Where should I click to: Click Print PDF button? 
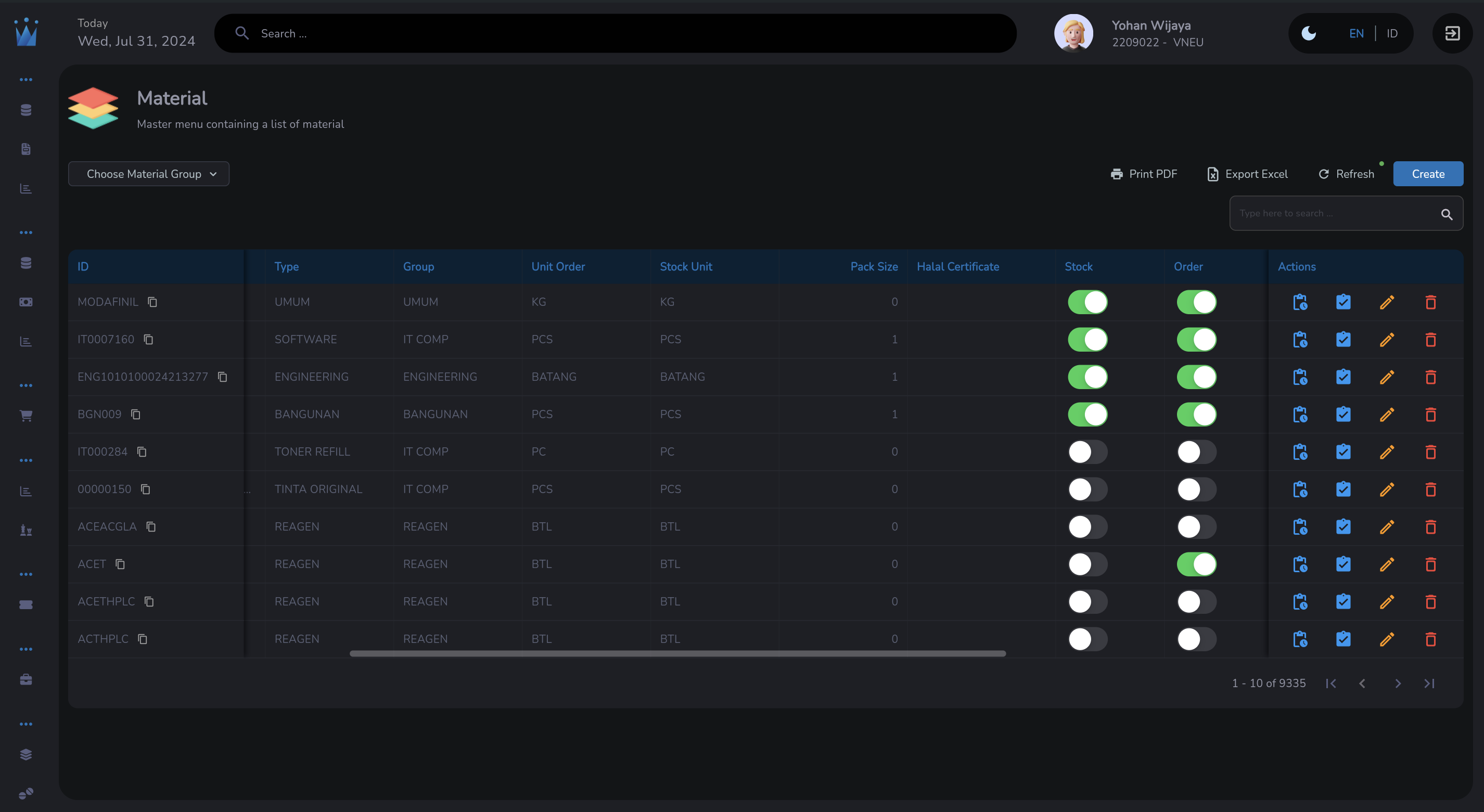pyautogui.click(x=1144, y=174)
